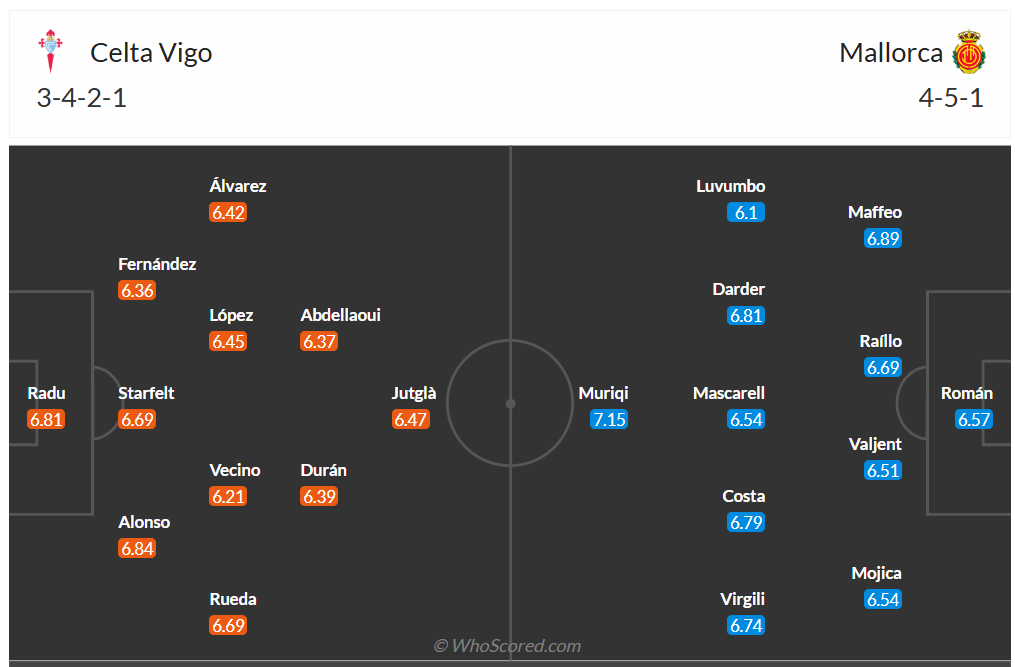This screenshot has width=1015, height=667.
Task: Open the Mallorca team name
Action: pyautogui.click(x=891, y=52)
